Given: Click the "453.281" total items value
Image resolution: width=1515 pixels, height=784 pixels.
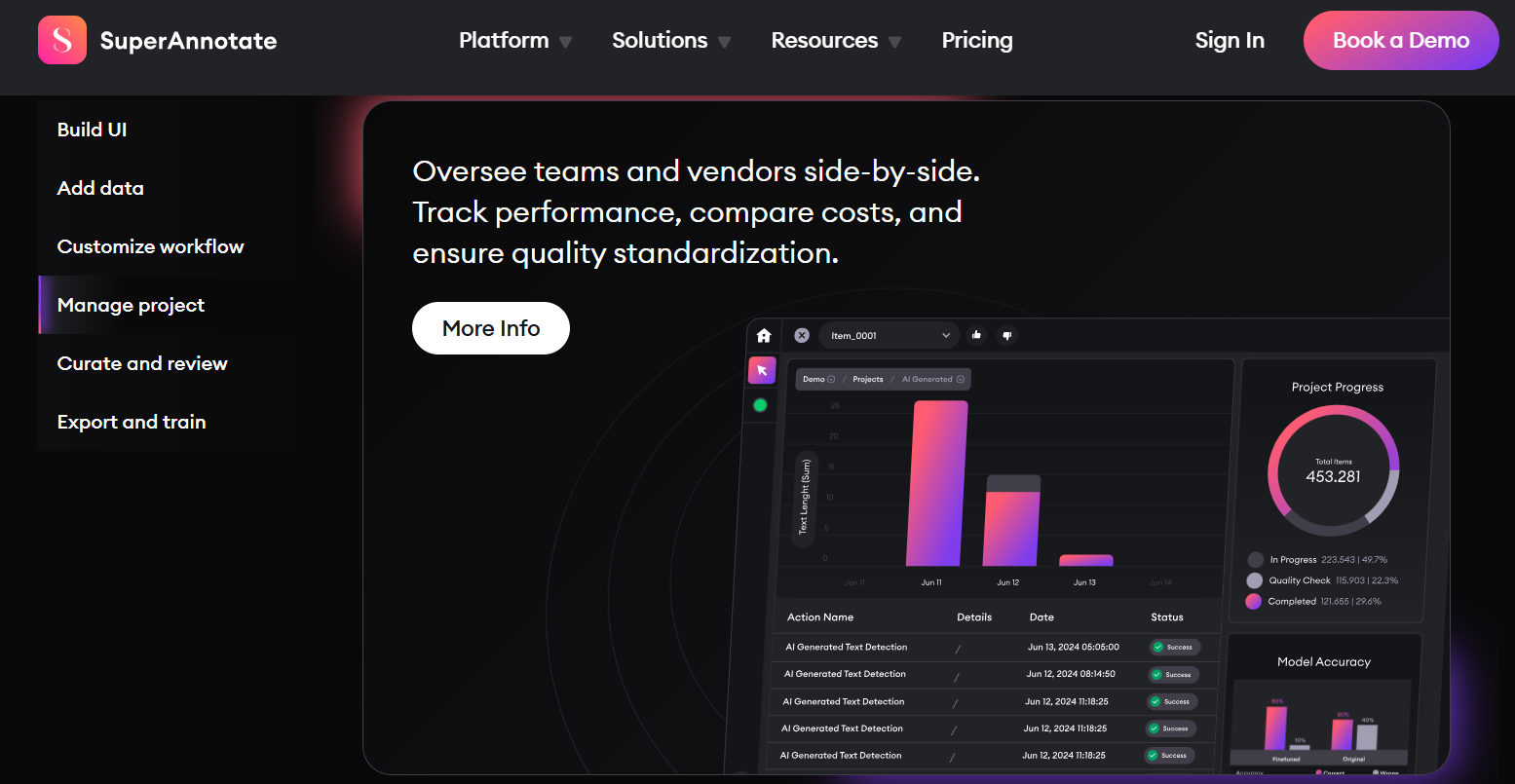Looking at the screenshot, I should click(1334, 476).
